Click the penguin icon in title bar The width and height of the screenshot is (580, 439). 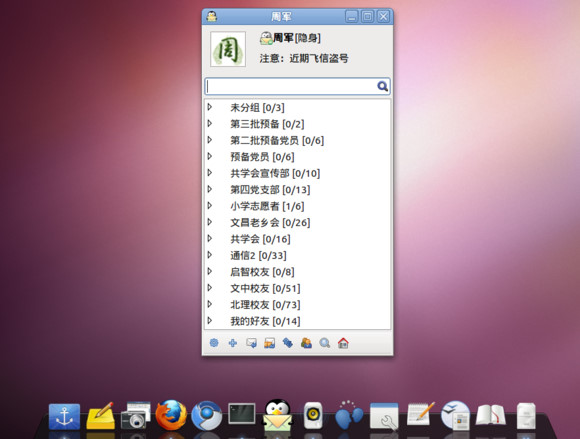212,16
